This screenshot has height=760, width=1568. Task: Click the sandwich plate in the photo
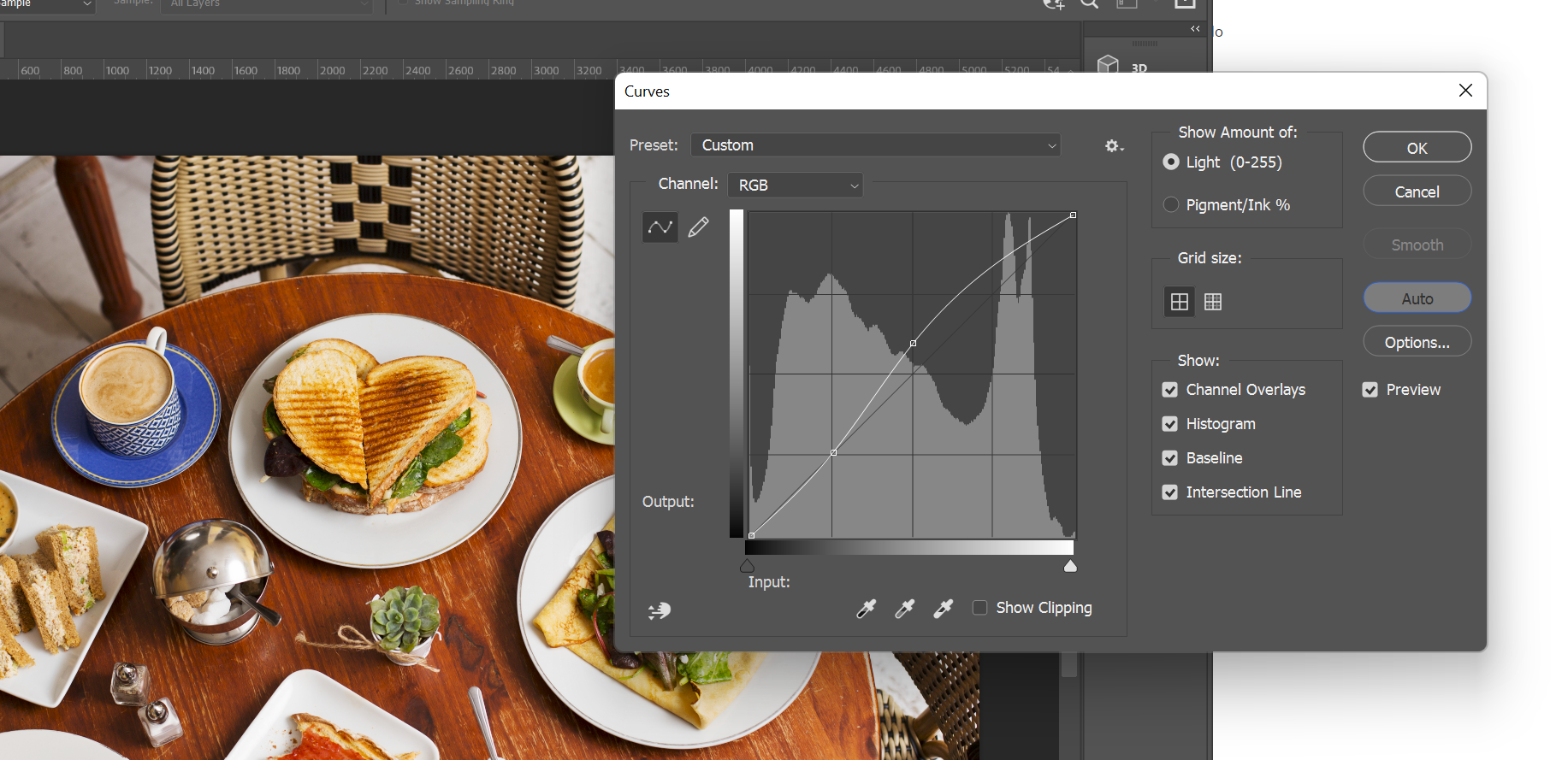coord(376,440)
